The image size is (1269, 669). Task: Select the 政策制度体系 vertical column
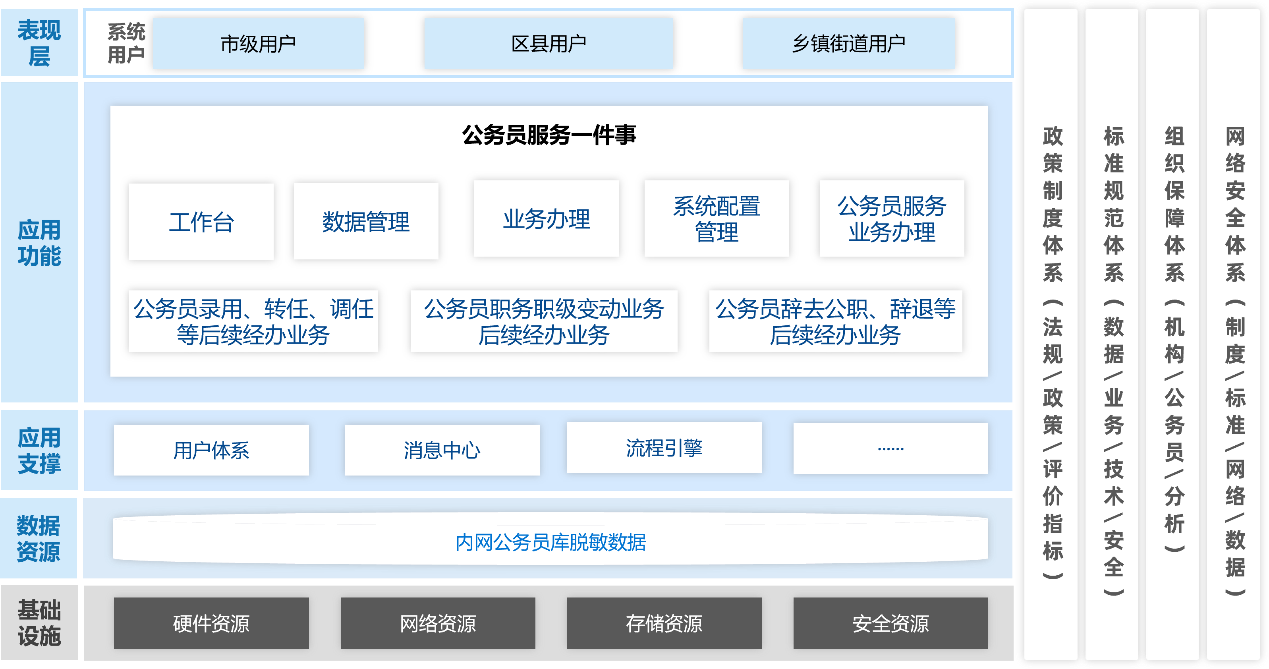[x=1051, y=335]
